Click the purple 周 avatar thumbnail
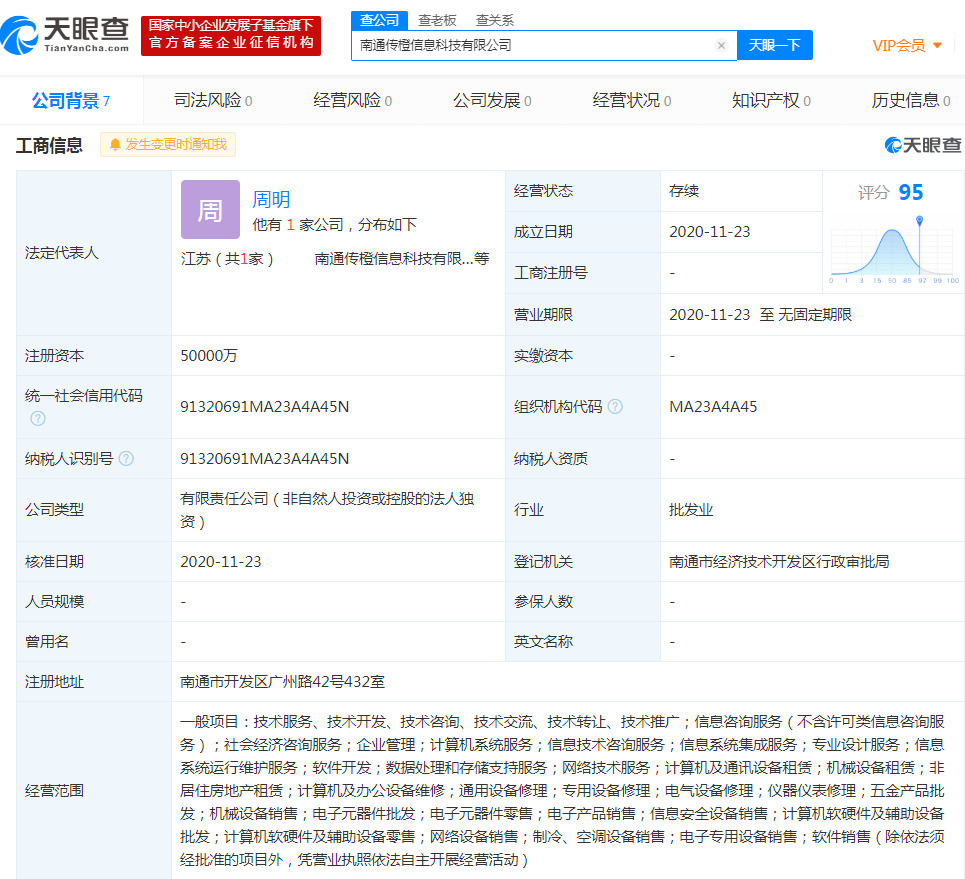 tap(210, 209)
